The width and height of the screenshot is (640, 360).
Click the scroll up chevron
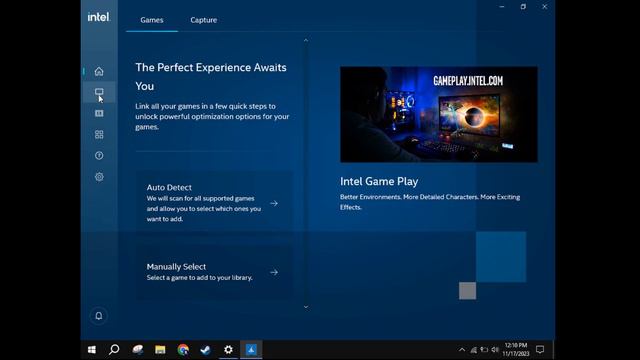(306, 40)
